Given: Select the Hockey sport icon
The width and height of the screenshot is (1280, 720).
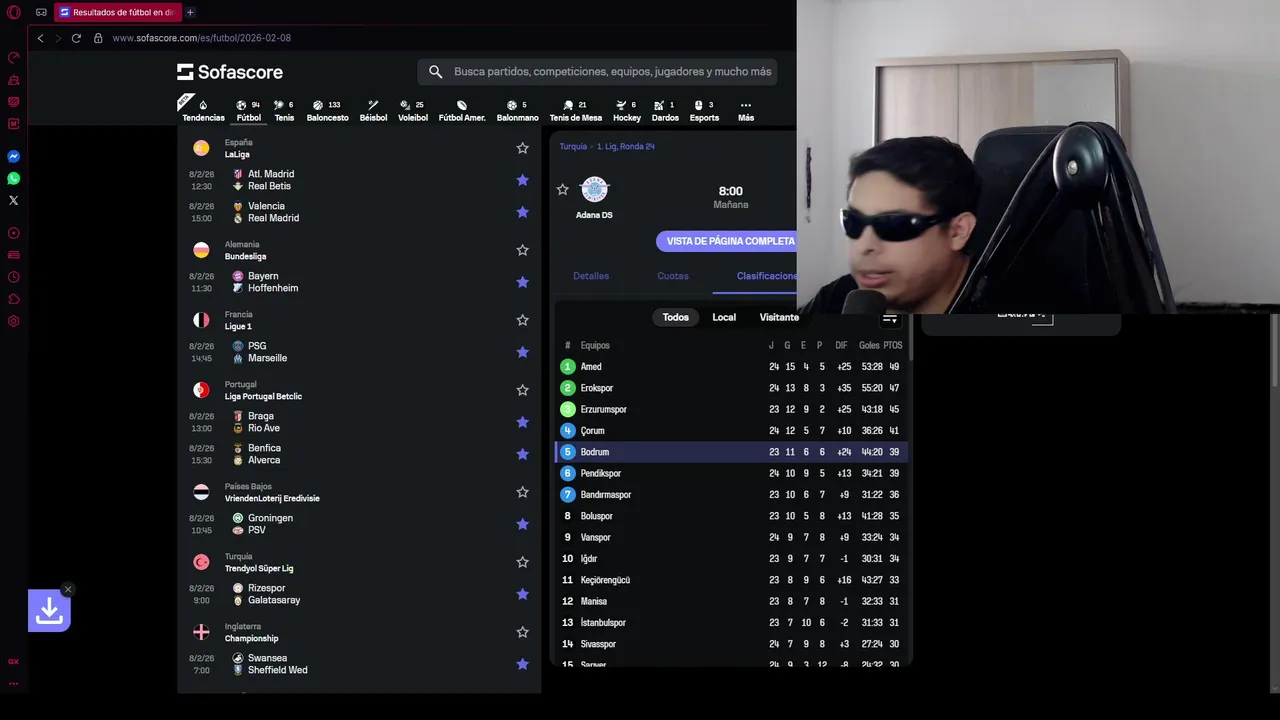Looking at the screenshot, I should click(x=627, y=110).
